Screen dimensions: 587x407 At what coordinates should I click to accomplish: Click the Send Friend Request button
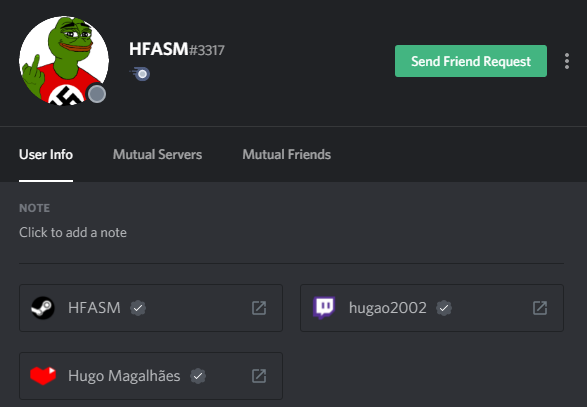pyautogui.click(x=471, y=61)
